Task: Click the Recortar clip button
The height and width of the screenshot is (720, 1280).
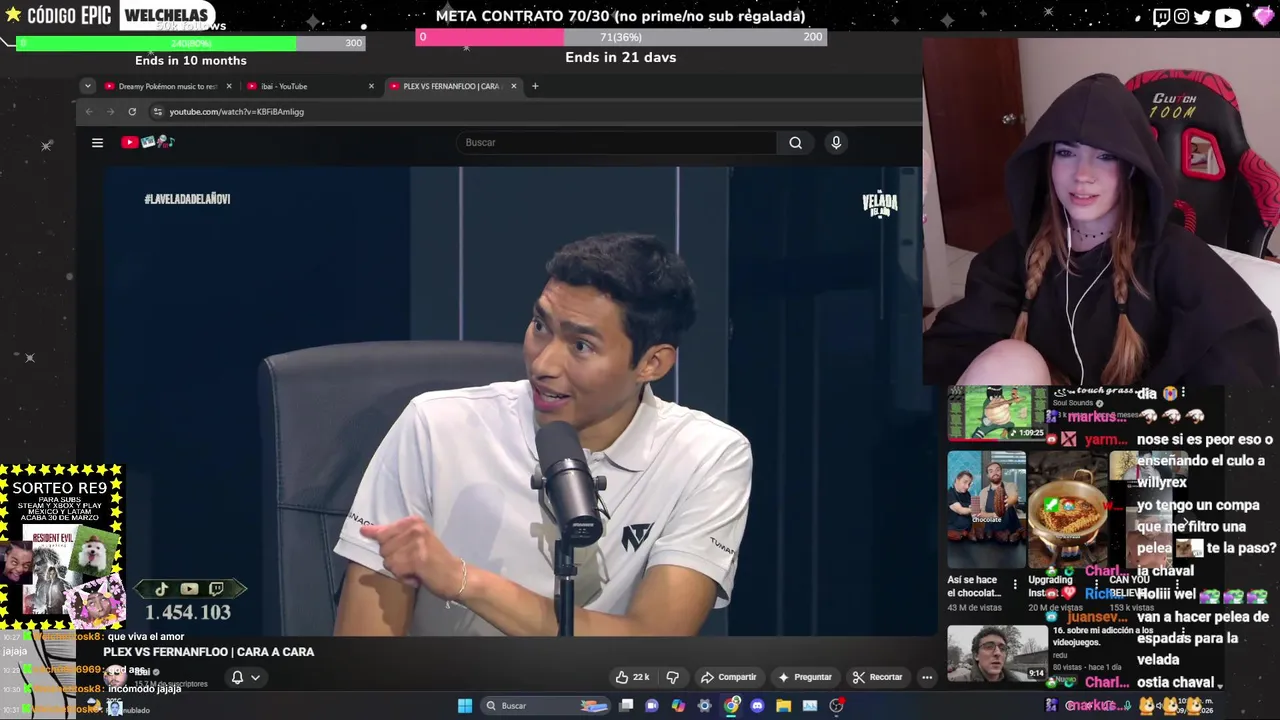Action: click(877, 677)
